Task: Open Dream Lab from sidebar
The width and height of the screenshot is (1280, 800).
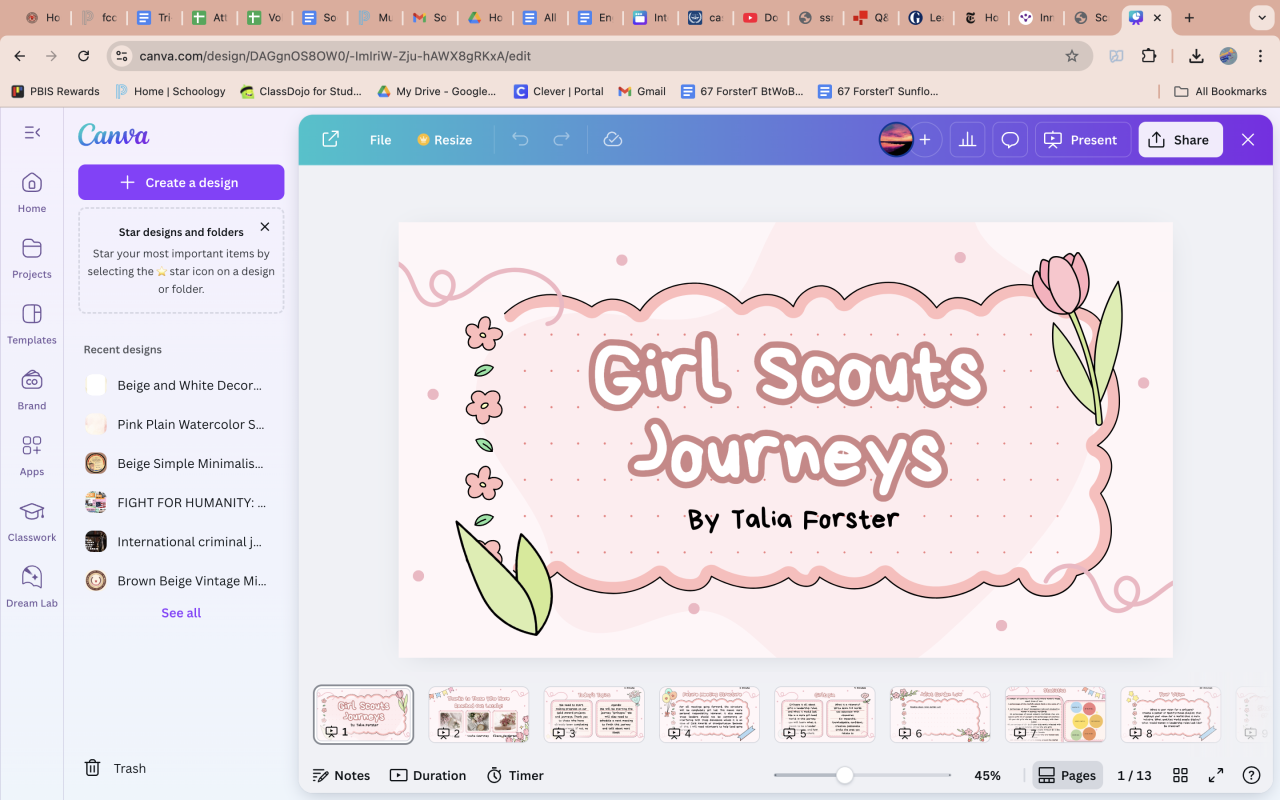Action: pyautogui.click(x=32, y=586)
